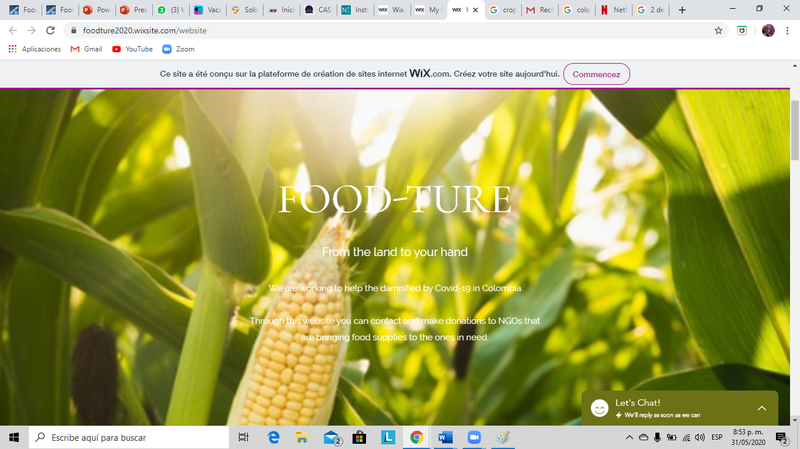The height and width of the screenshot is (449, 800).
Task: Go forward using the browser forward arrow
Action: pos(32,31)
